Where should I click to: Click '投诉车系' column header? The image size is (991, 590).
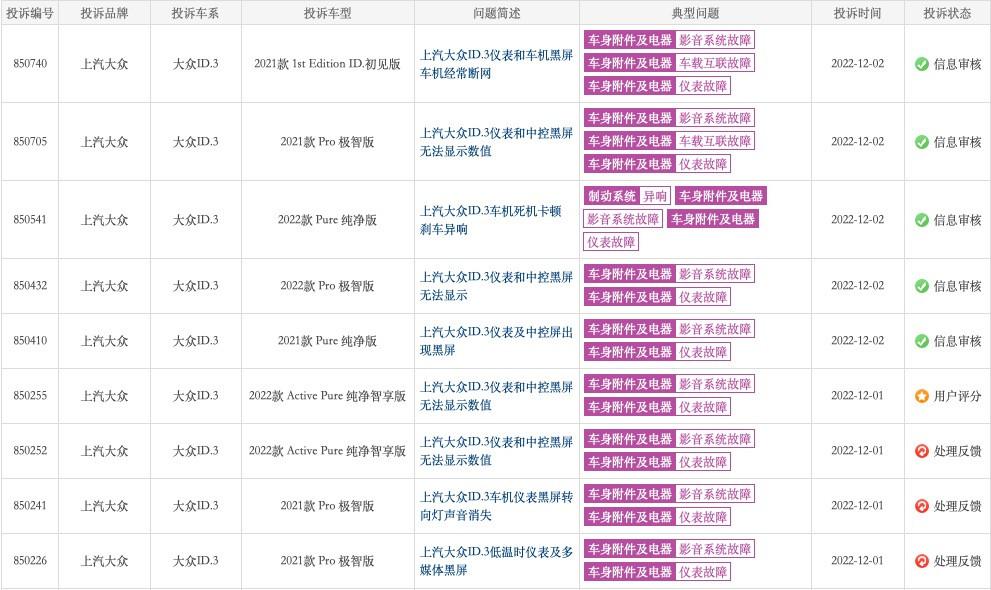tap(195, 13)
